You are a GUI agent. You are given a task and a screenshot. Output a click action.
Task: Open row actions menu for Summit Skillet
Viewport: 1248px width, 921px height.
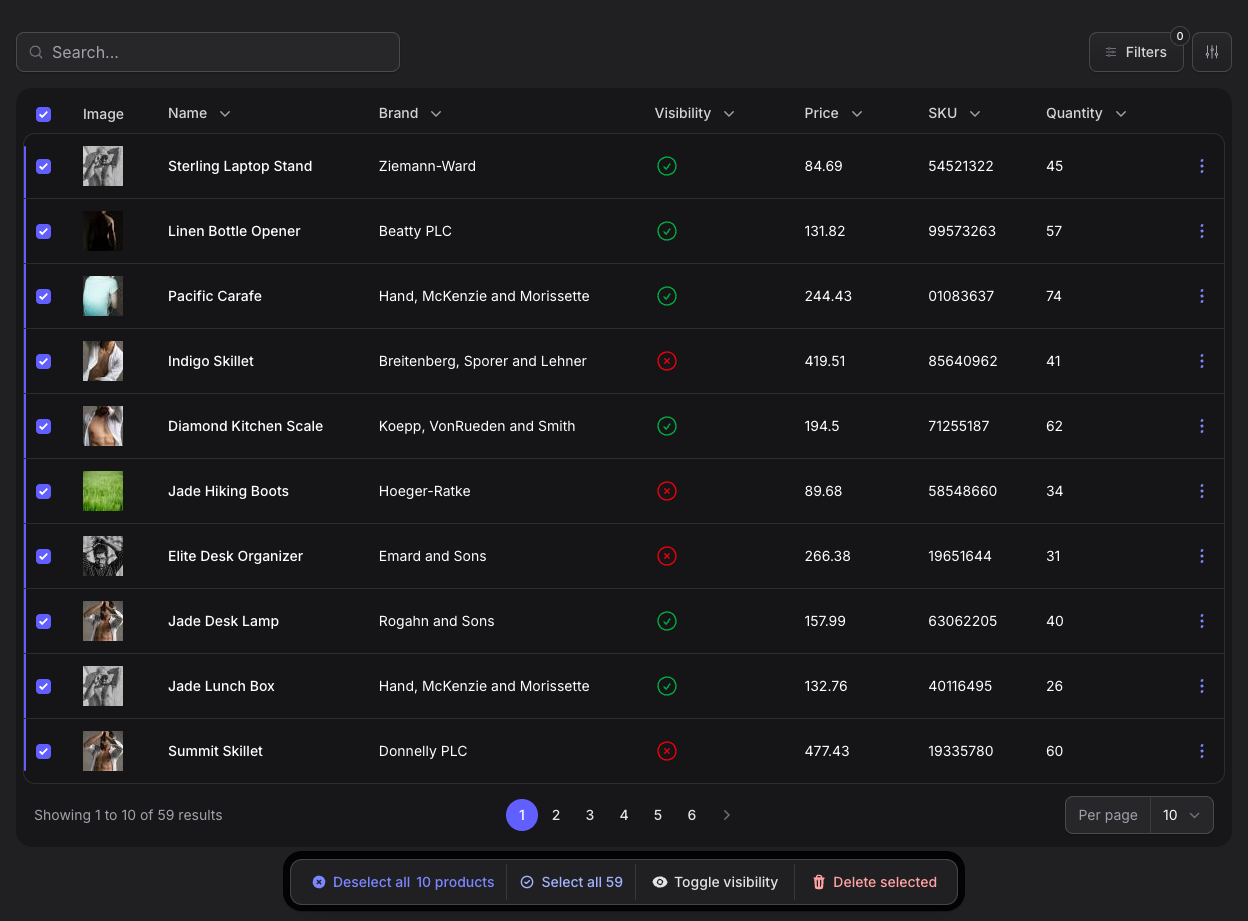(1202, 751)
